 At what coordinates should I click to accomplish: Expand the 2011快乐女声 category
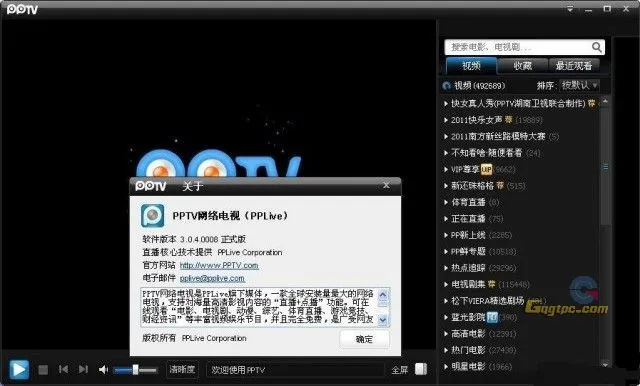click(446, 120)
